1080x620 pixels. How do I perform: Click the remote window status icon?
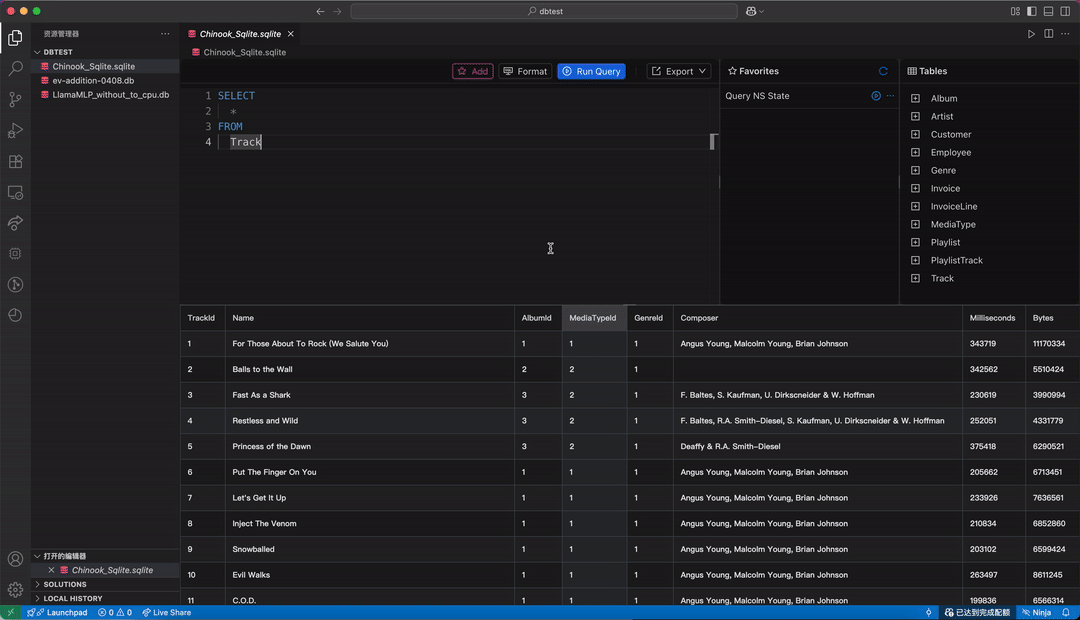click(10, 612)
